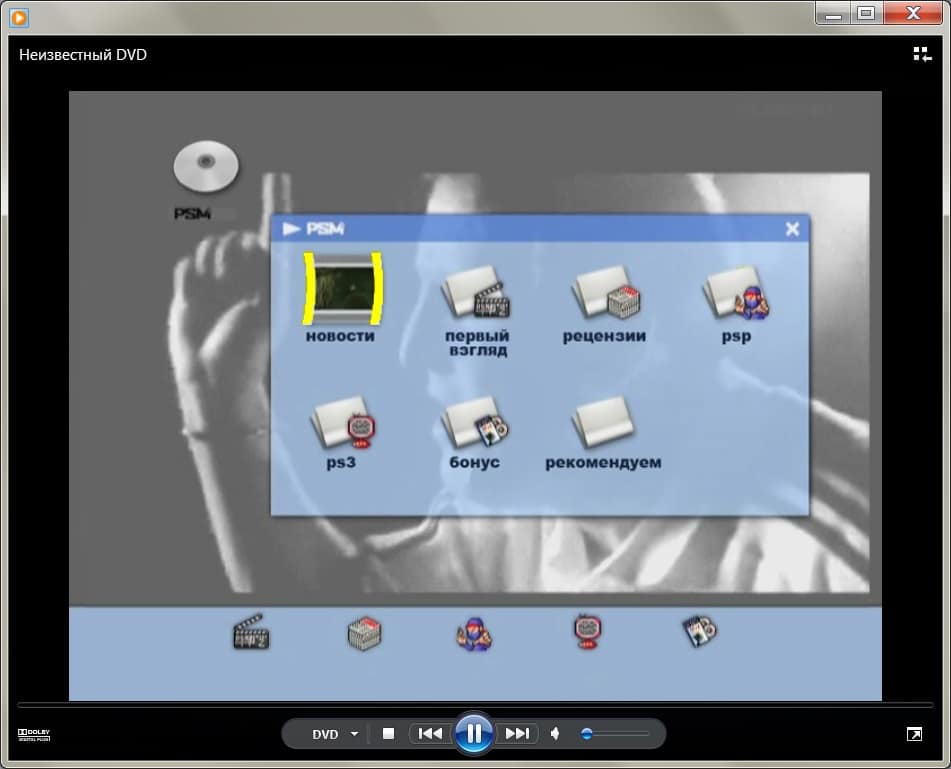The width and height of the screenshot is (951, 769).
Task: Open the рецензии folder
Action: 606,293
